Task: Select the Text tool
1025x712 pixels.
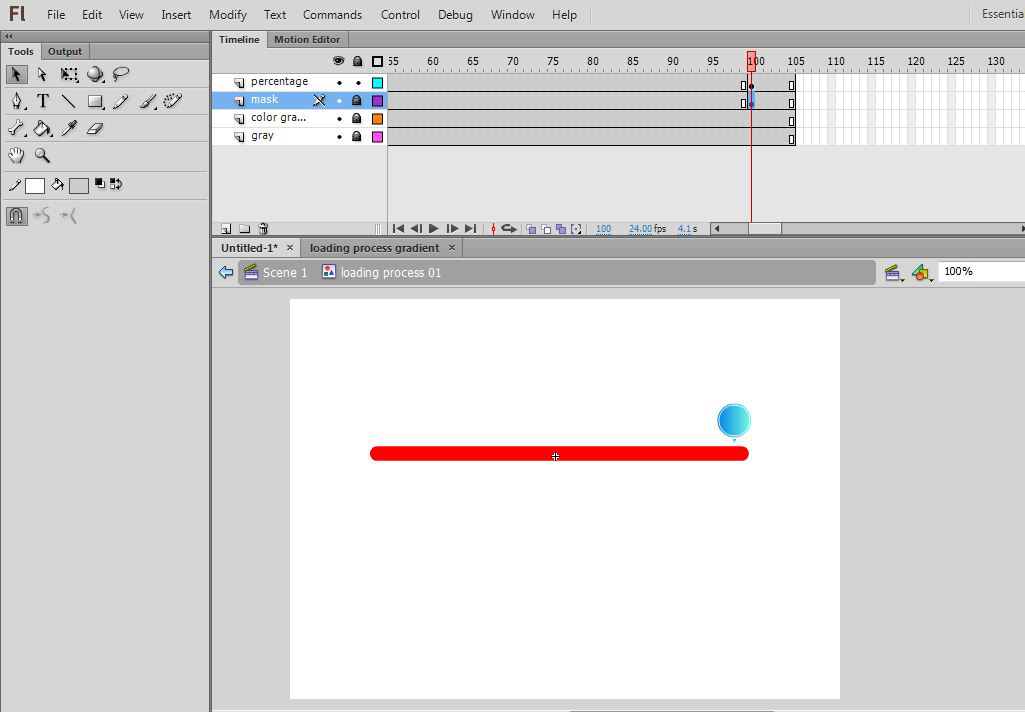Action: [x=42, y=101]
